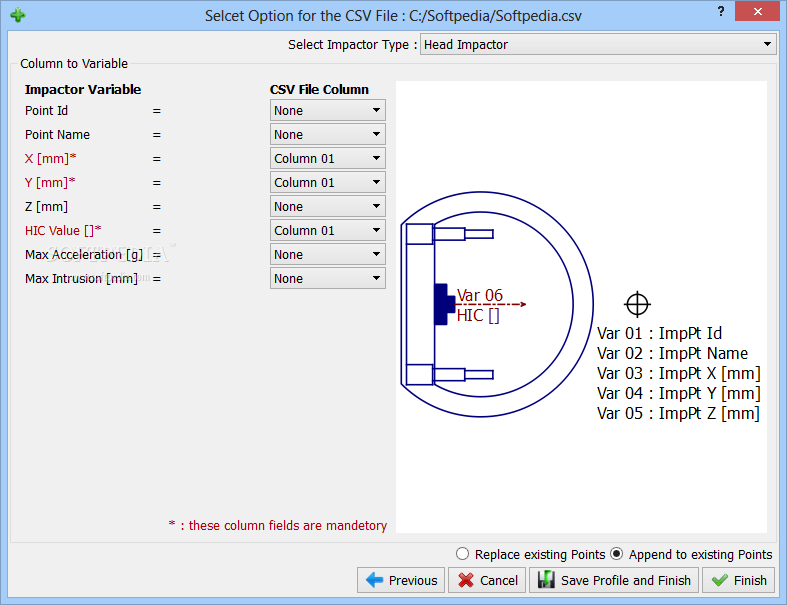This screenshot has height=605, width=787.
Task: Click the 'Point Id' label
Action: [x=46, y=110]
